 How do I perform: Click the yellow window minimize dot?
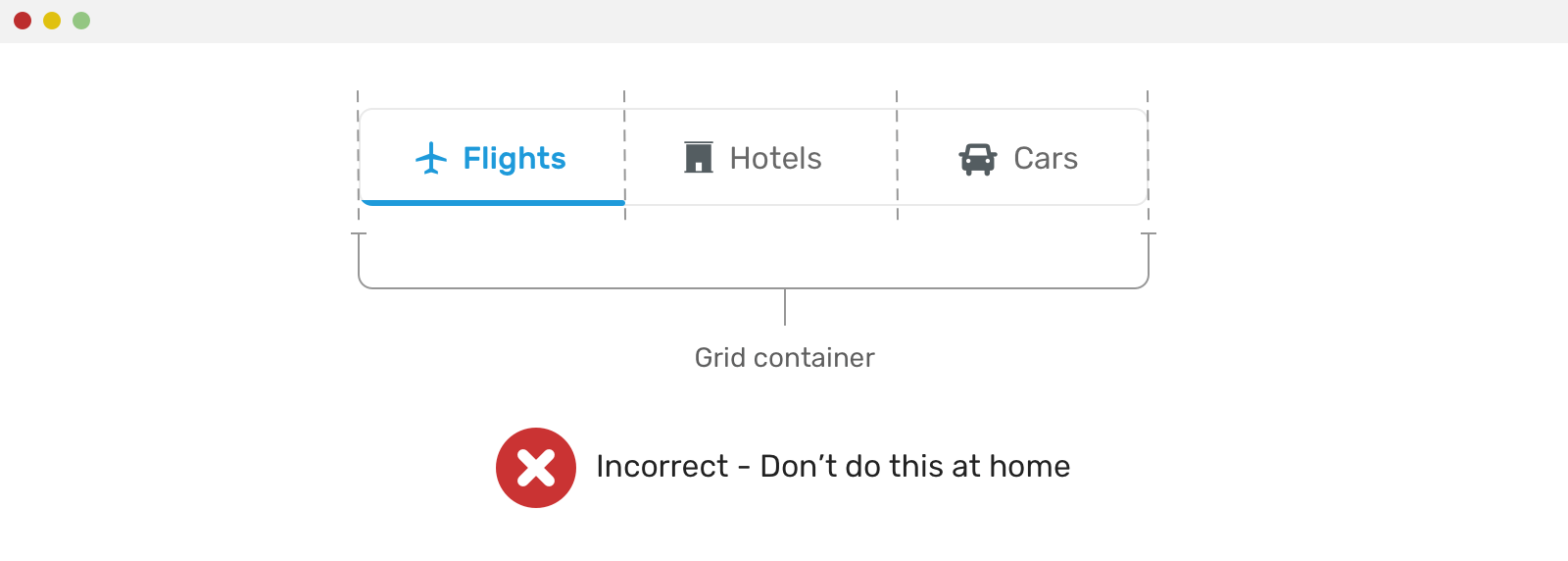[52, 21]
